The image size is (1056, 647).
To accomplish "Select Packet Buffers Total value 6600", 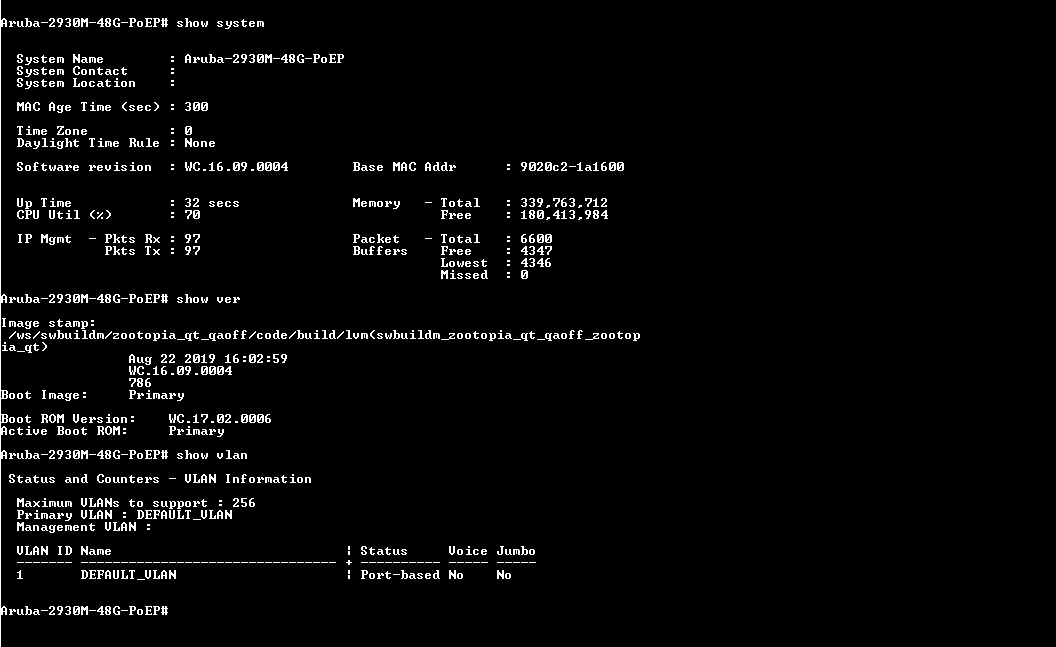I will coord(536,239).
